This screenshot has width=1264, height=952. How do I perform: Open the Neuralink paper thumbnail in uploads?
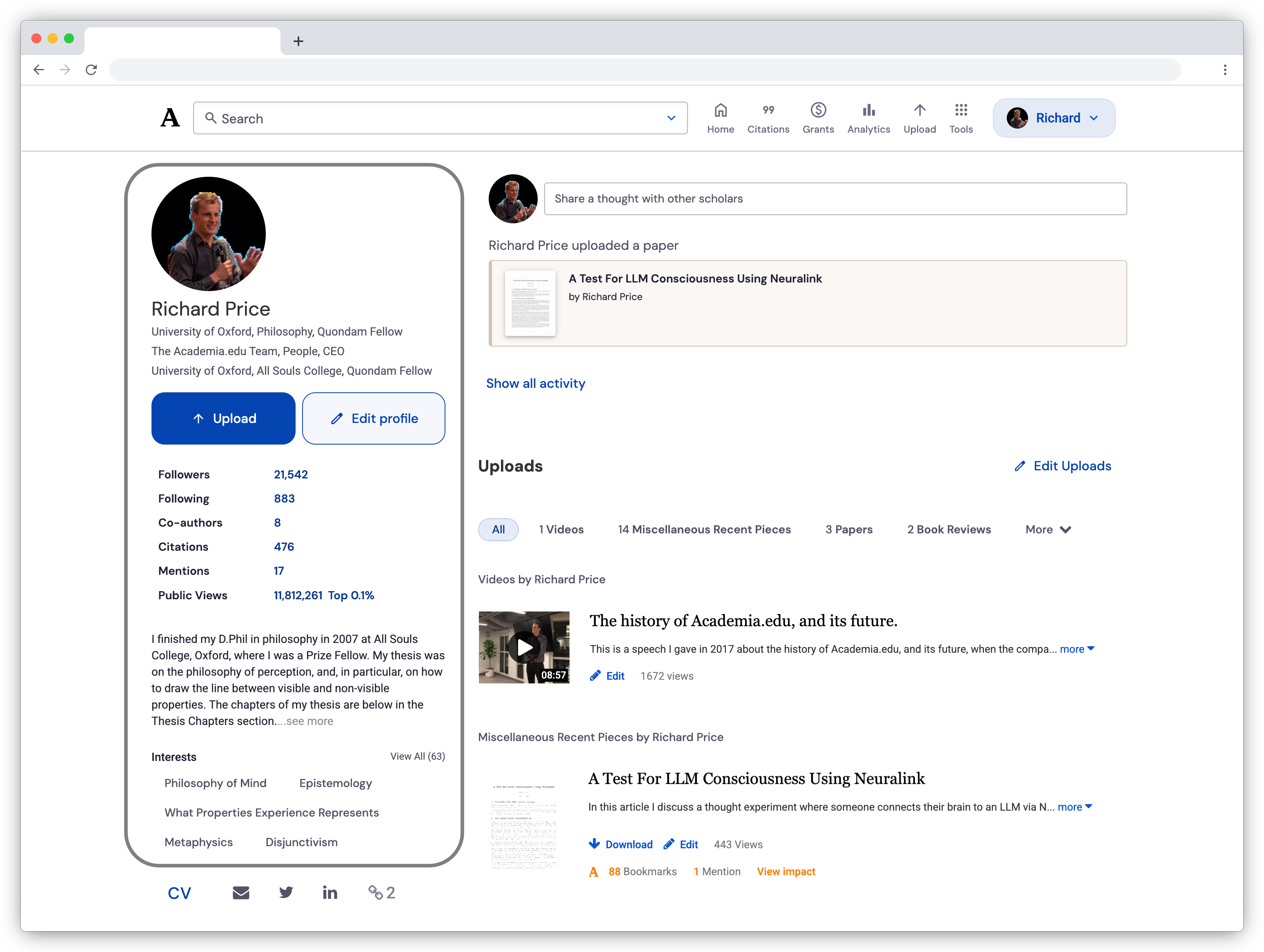[x=523, y=826]
